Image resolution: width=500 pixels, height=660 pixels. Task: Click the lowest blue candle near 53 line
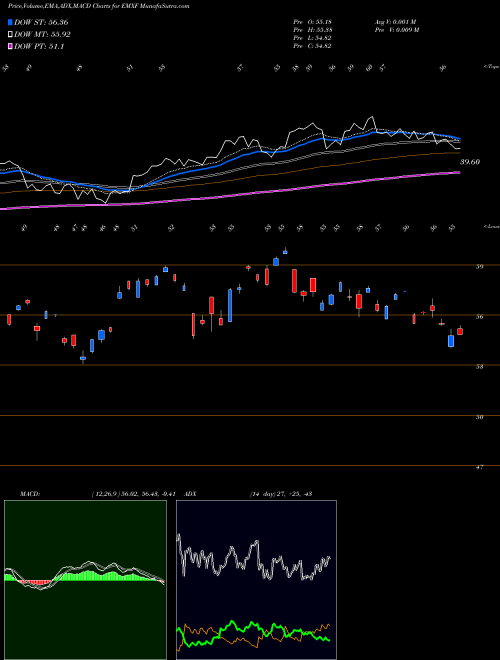coord(83,358)
